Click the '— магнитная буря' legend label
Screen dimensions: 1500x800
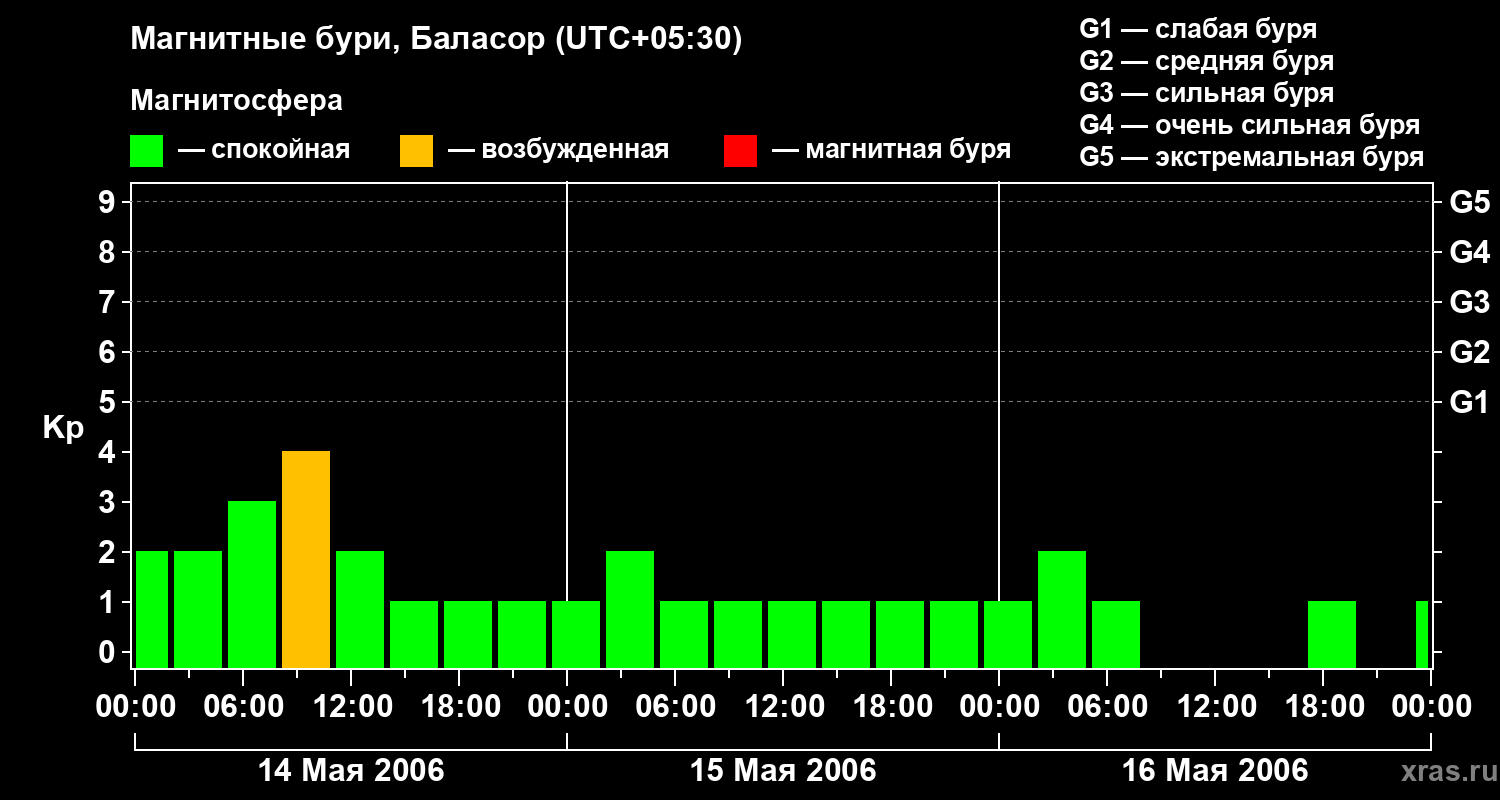click(892, 151)
